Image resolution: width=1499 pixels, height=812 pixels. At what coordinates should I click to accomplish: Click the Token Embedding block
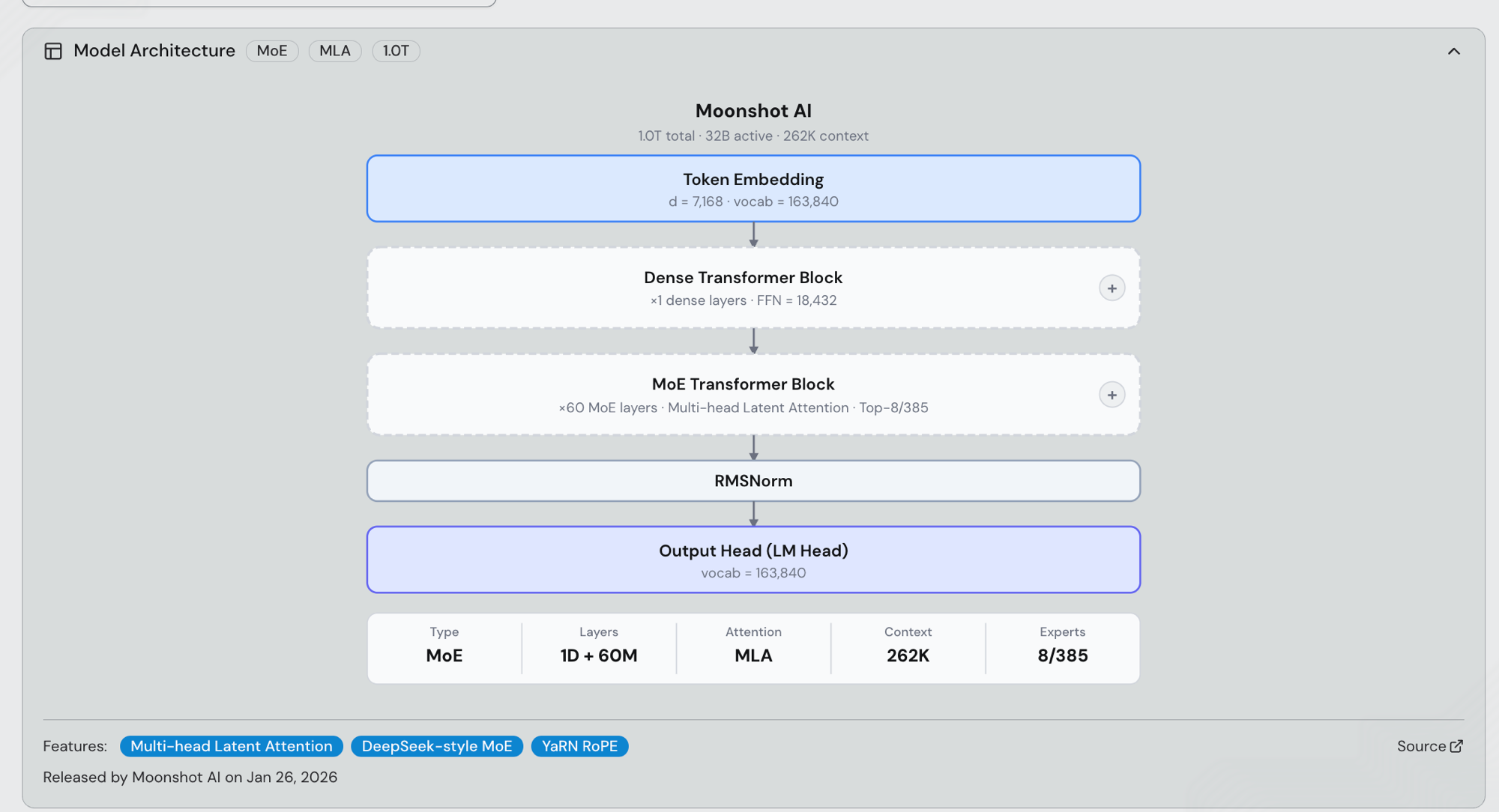pos(753,189)
